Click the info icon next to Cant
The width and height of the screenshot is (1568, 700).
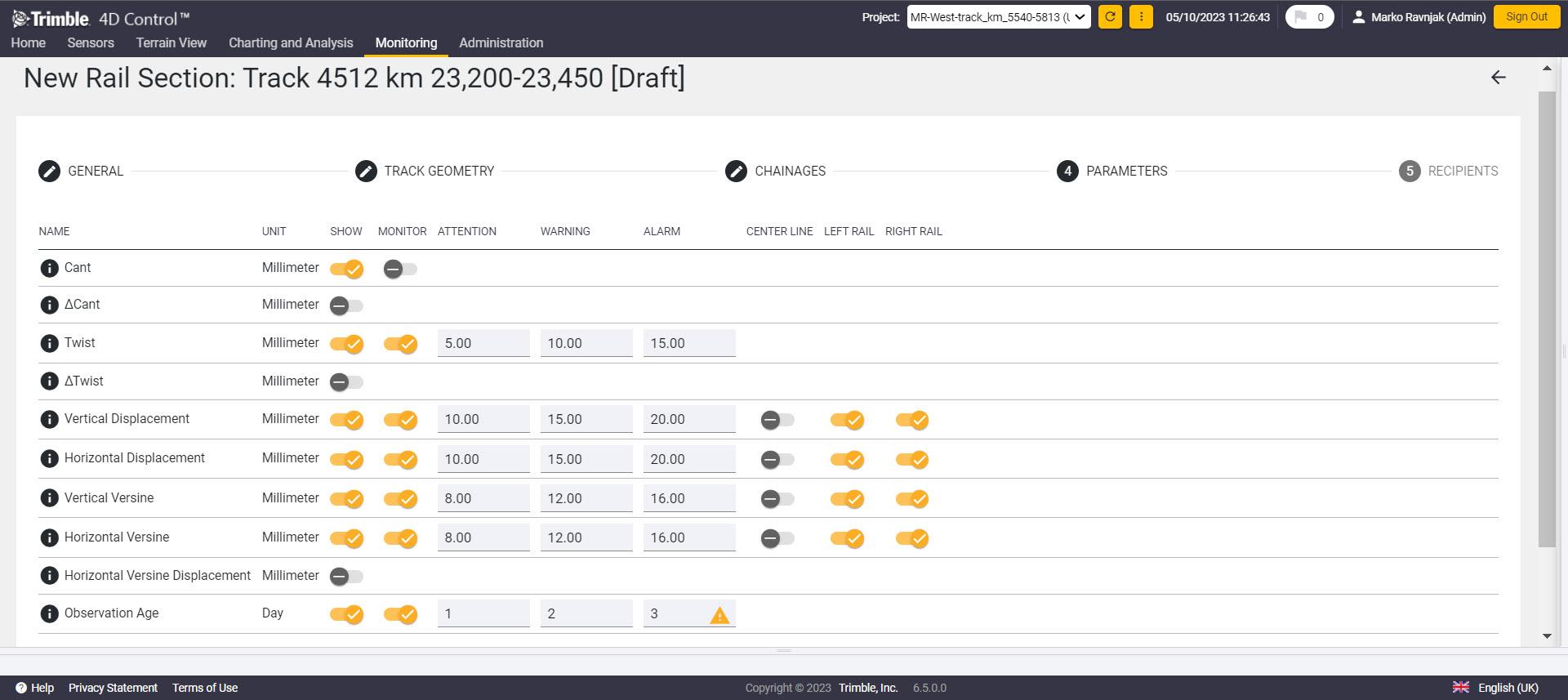pos(49,268)
